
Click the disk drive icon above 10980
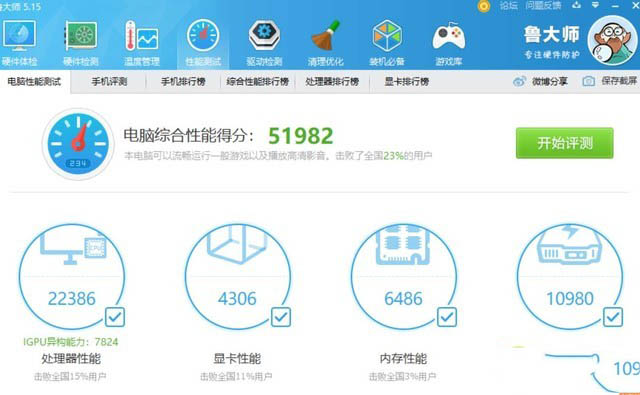(569, 244)
